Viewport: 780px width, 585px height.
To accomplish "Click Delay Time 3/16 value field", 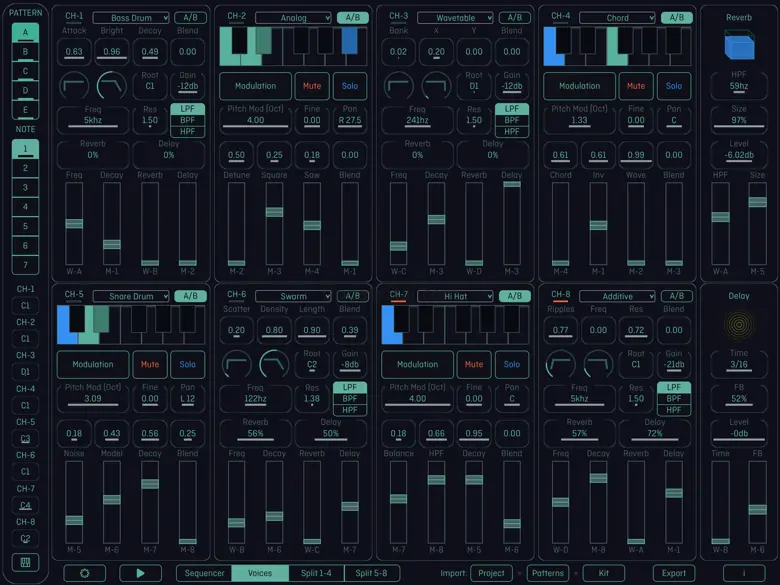I will coord(739,365).
